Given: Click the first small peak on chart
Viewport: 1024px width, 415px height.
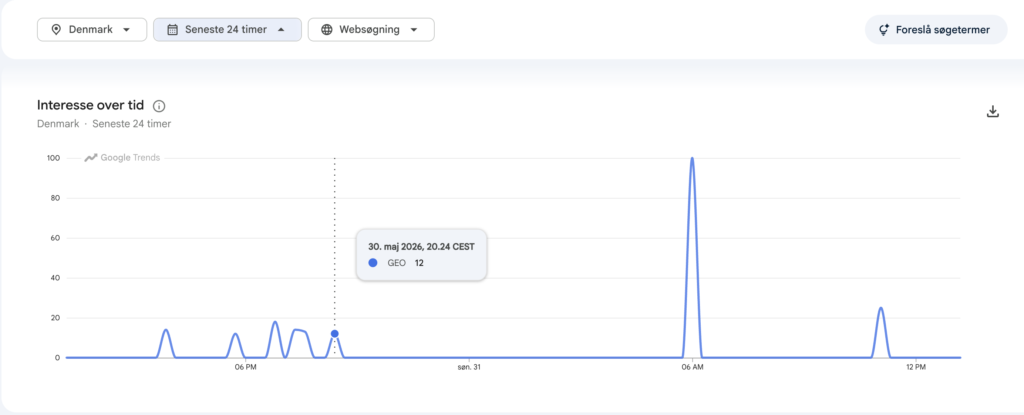Looking at the screenshot, I should click(166, 330).
